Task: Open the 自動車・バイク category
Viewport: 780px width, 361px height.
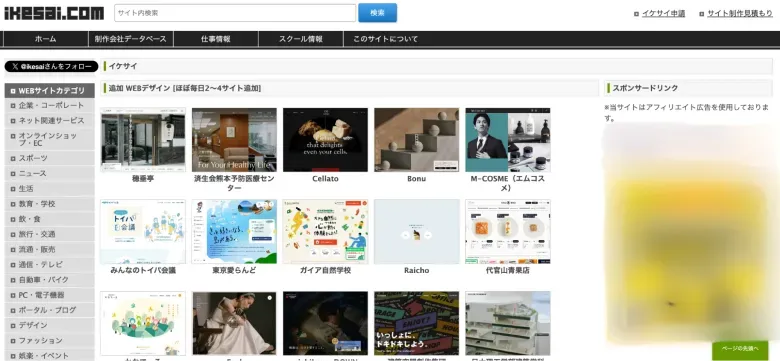Action: click(x=50, y=280)
